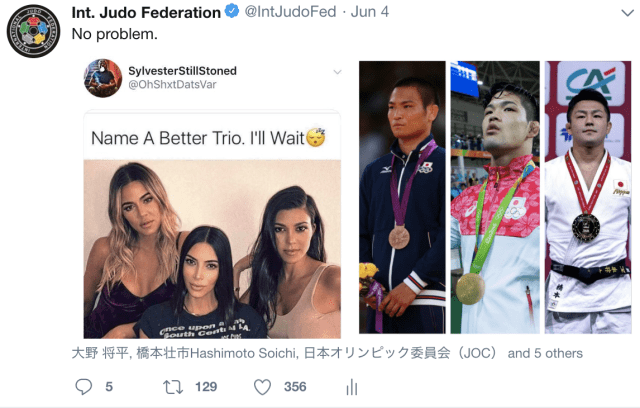Click tagged name Hashimoto Soichi

[x=243, y=353]
